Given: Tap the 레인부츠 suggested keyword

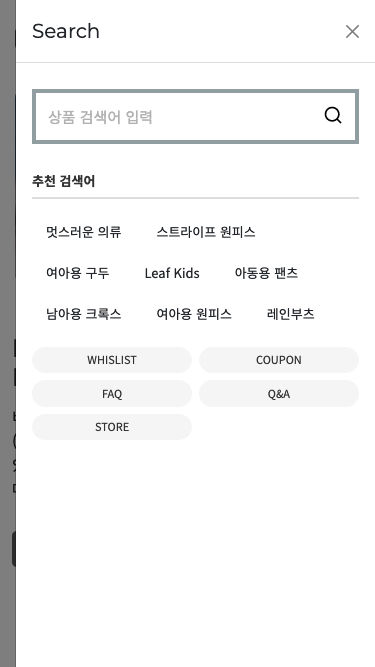Looking at the screenshot, I should [x=290, y=314].
